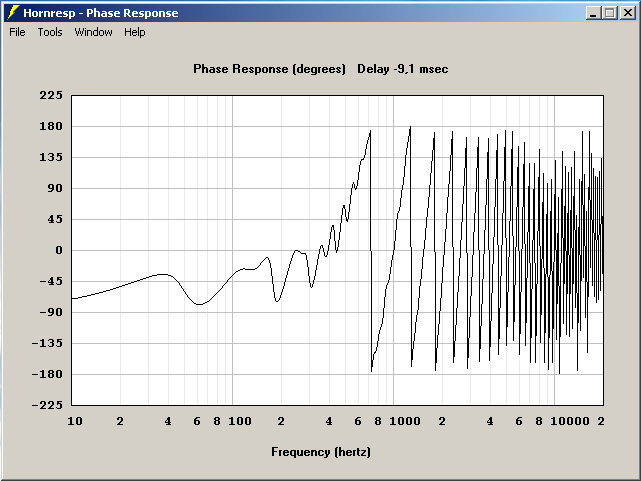Open the Window menu

pyautogui.click(x=93, y=32)
